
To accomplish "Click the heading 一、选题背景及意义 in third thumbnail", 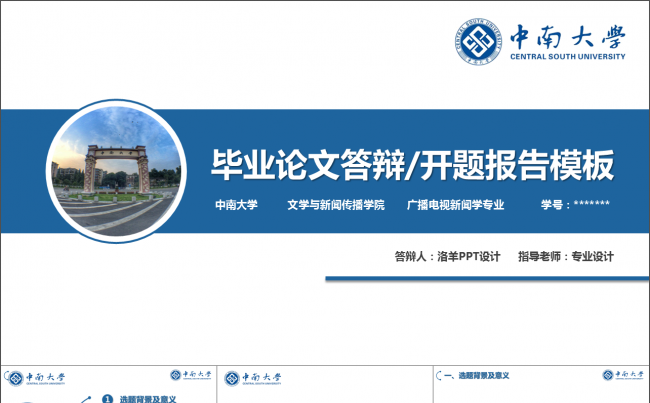I will [x=476, y=376].
